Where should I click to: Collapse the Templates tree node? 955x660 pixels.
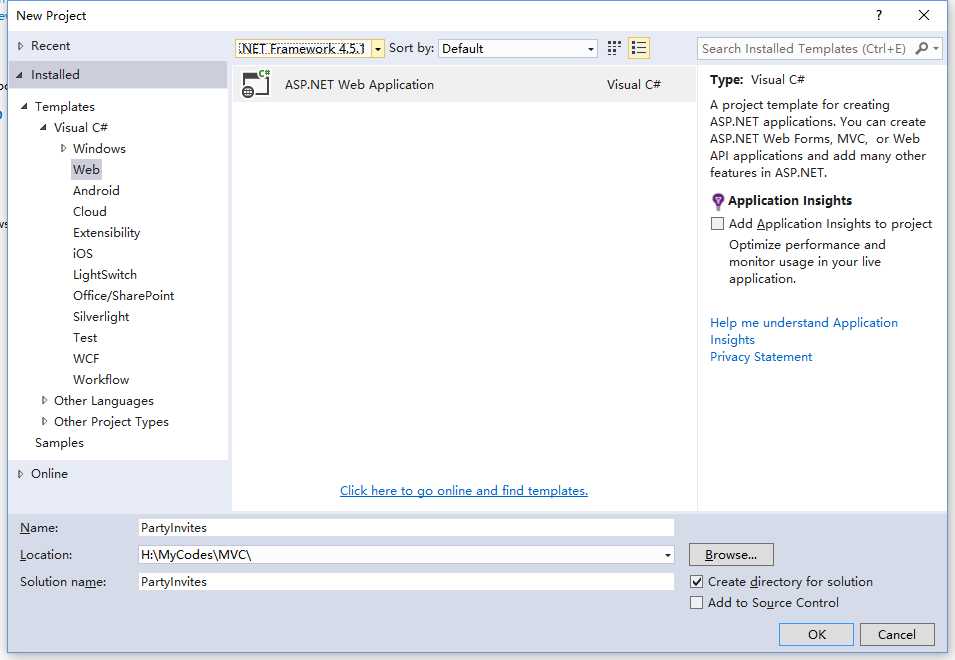tap(24, 107)
